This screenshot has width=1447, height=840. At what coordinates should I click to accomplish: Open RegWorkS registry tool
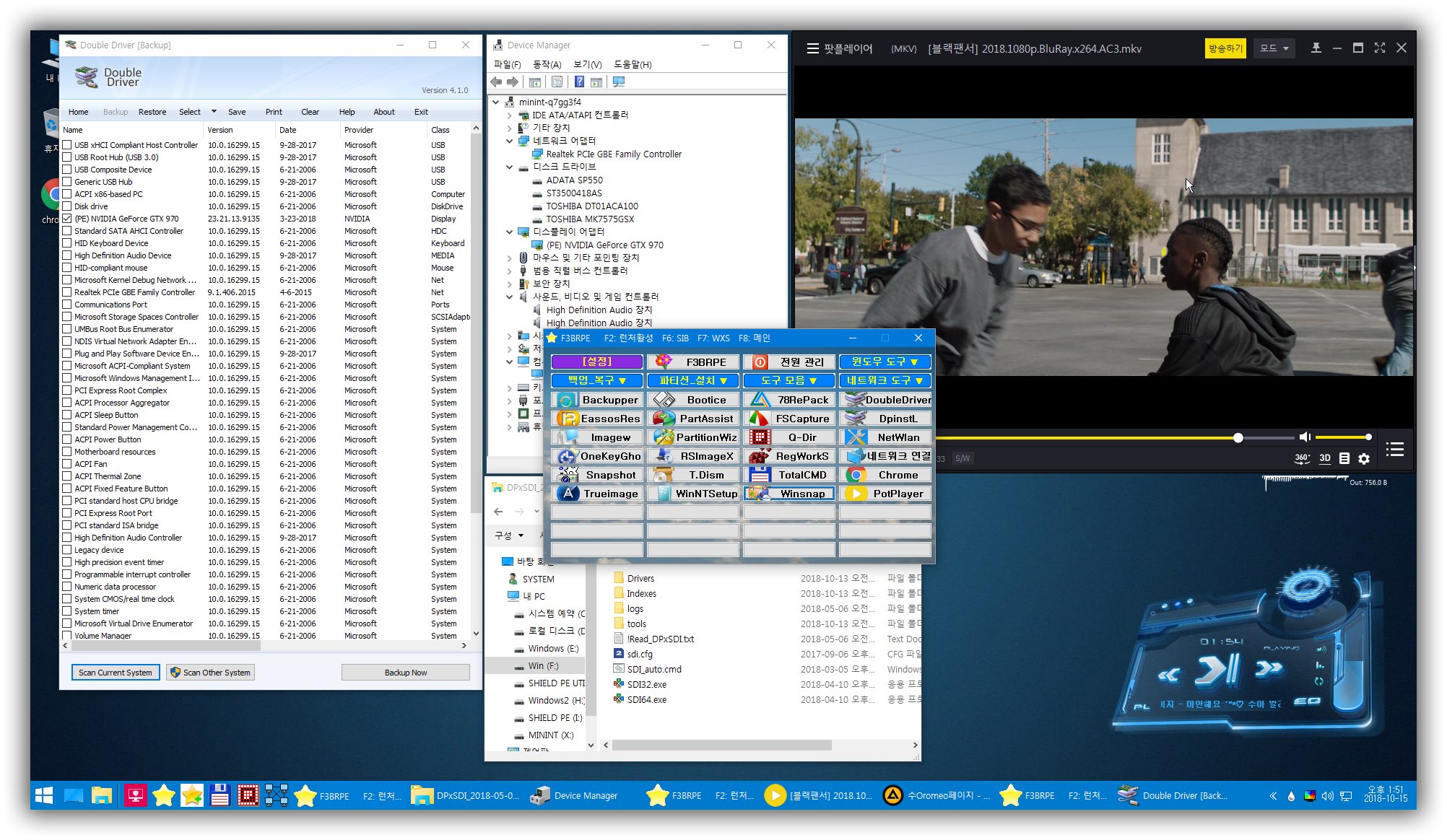(x=789, y=456)
